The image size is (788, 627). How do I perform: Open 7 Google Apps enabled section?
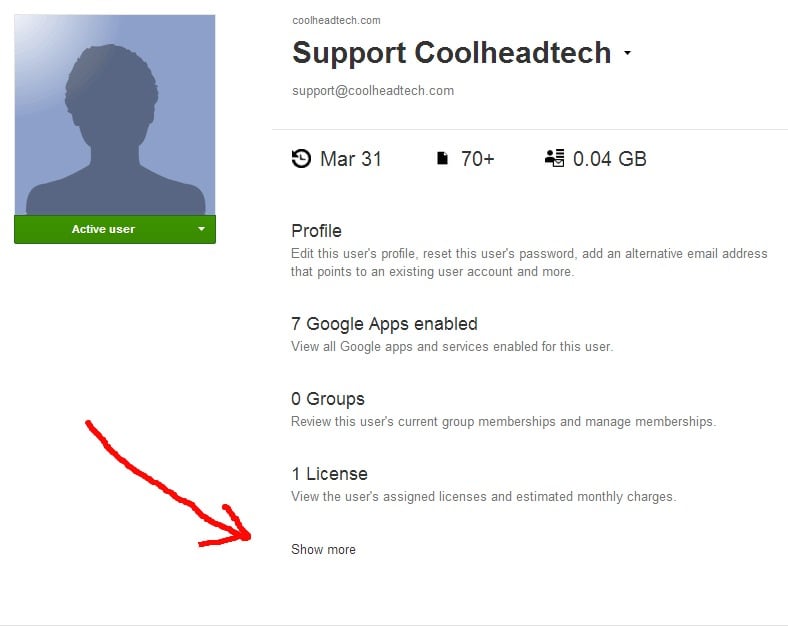(384, 324)
